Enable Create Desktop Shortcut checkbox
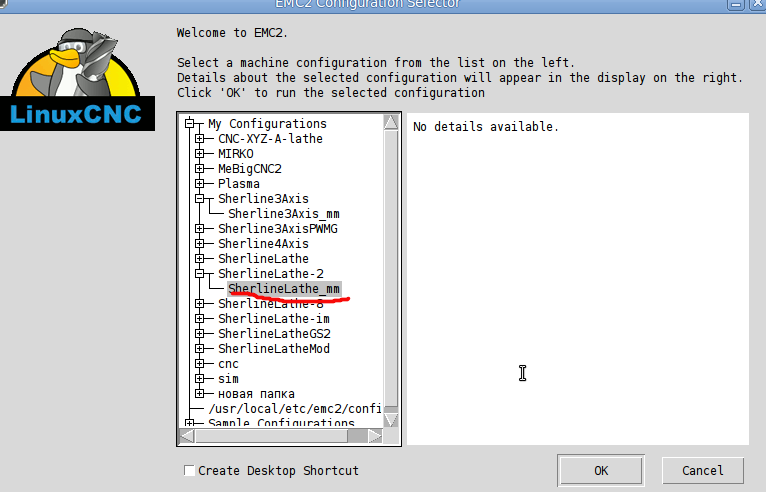This screenshot has height=492, width=766. 189,470
